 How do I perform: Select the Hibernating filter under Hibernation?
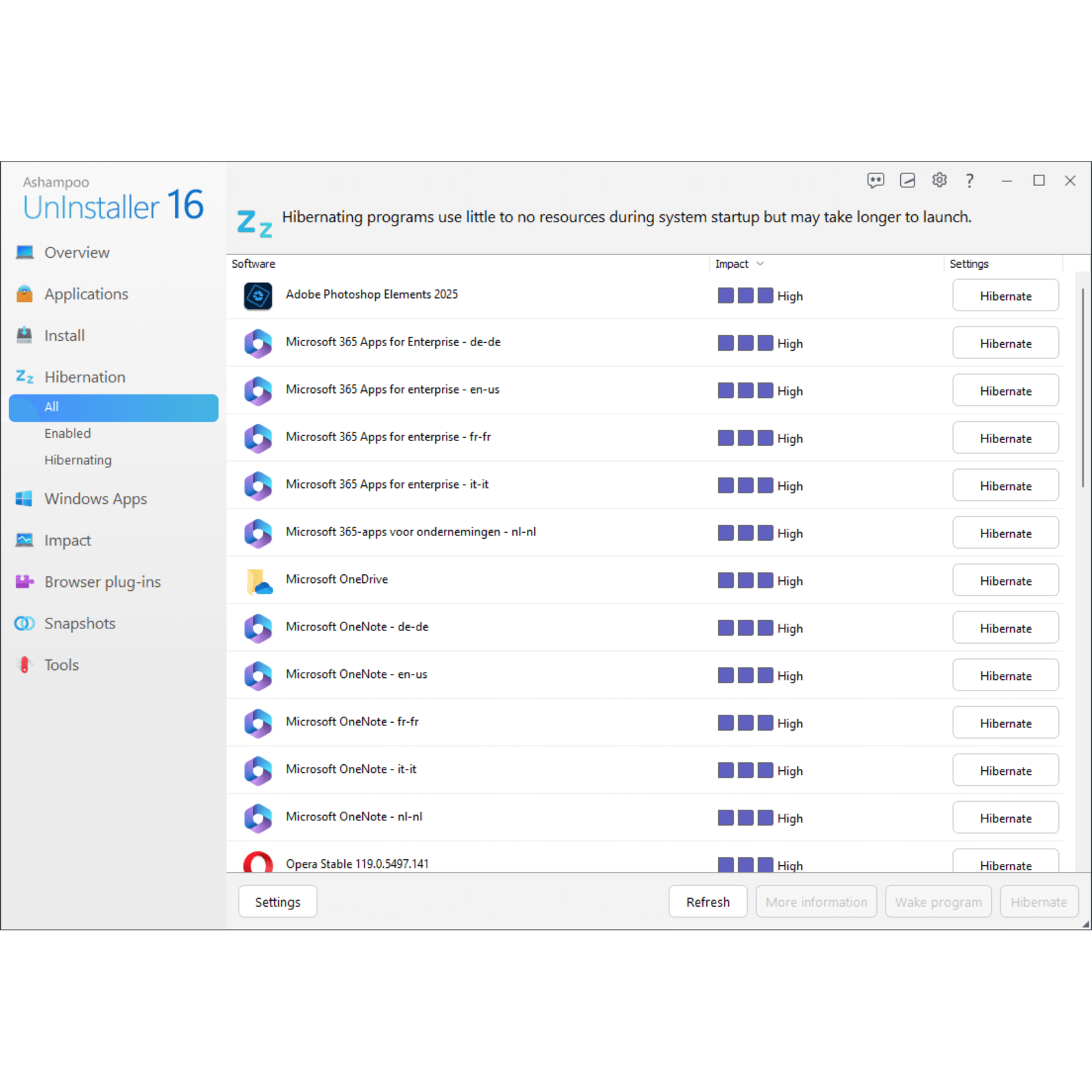tap(78, 460)
